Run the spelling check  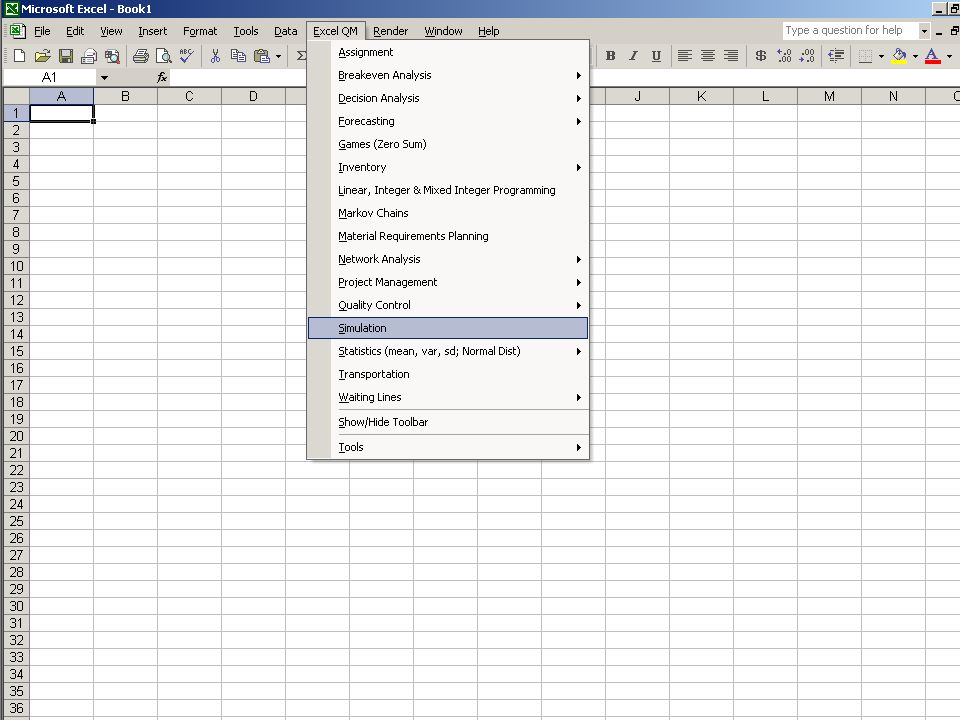(x=186, y=56)
